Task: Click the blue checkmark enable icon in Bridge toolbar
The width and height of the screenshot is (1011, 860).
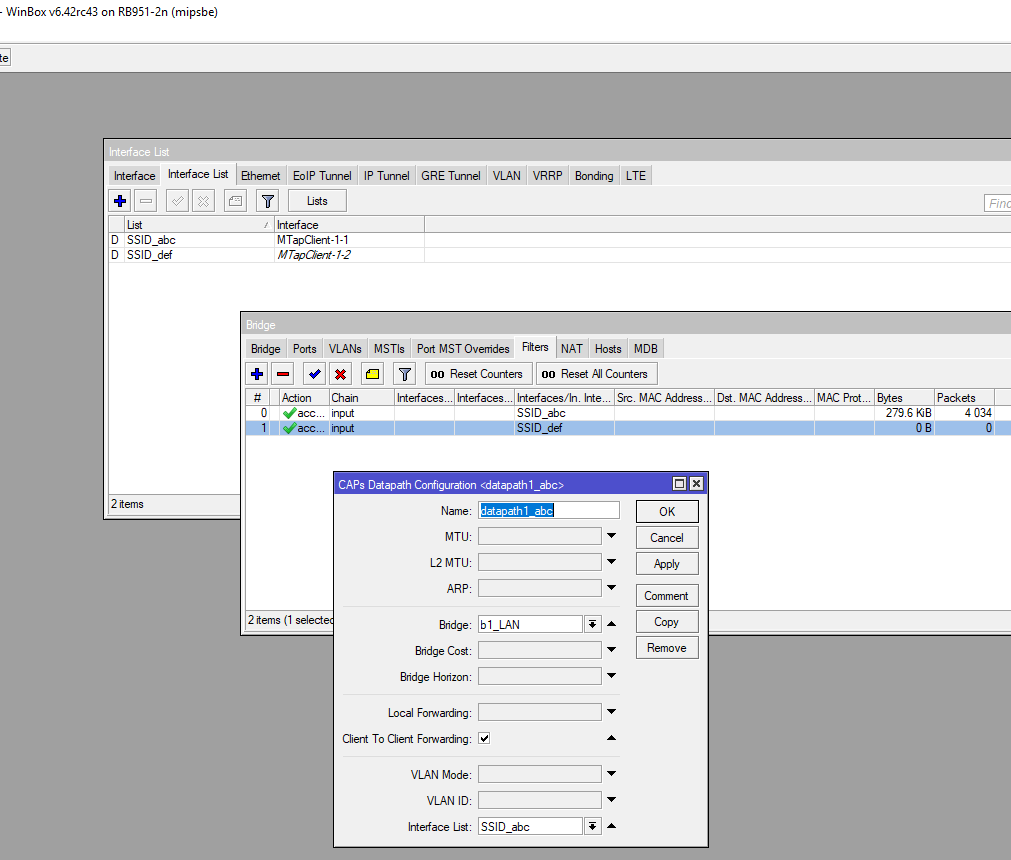Action: 314,374
